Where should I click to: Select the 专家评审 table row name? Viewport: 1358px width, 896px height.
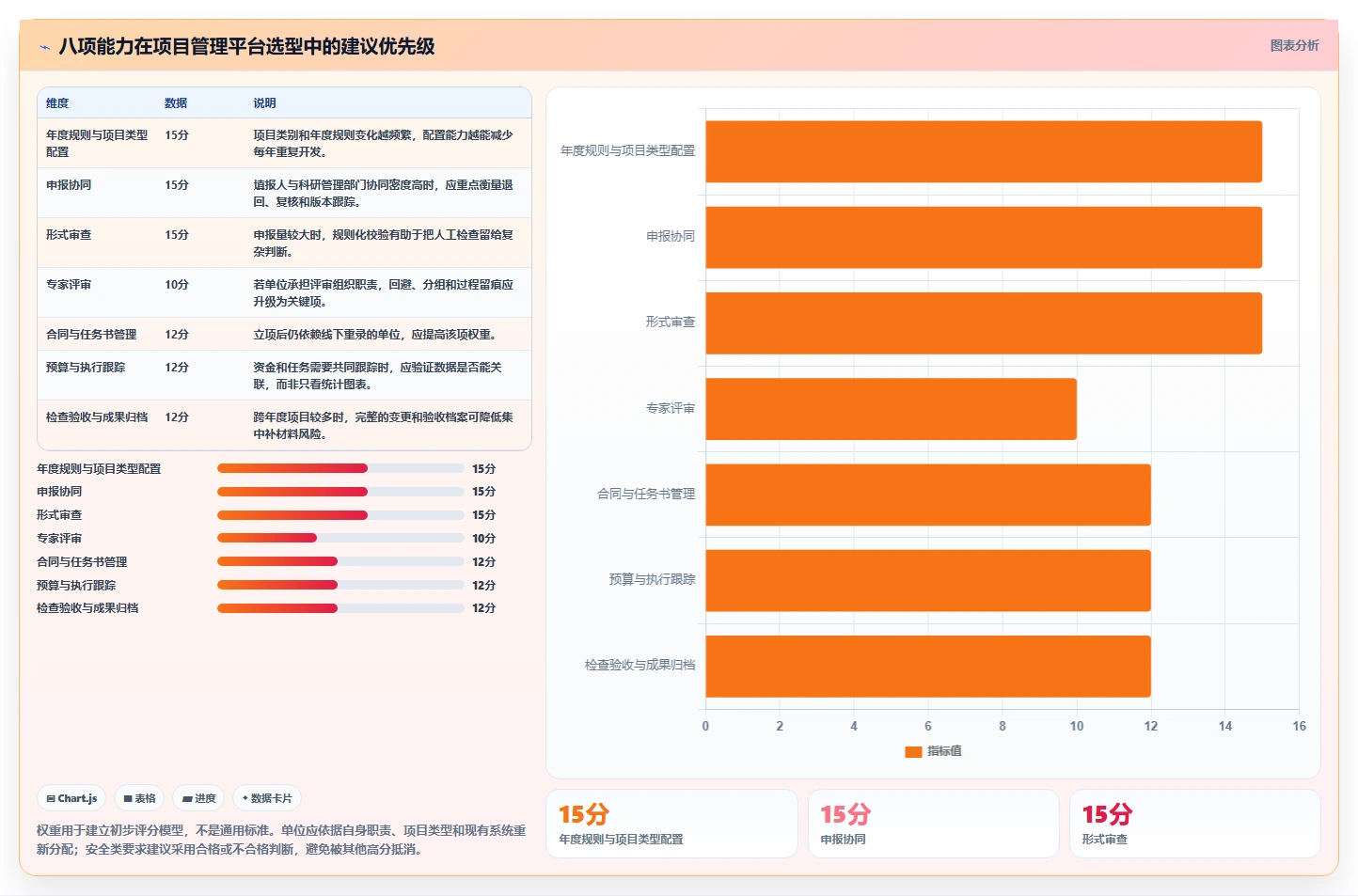click(x=69, y=285)
